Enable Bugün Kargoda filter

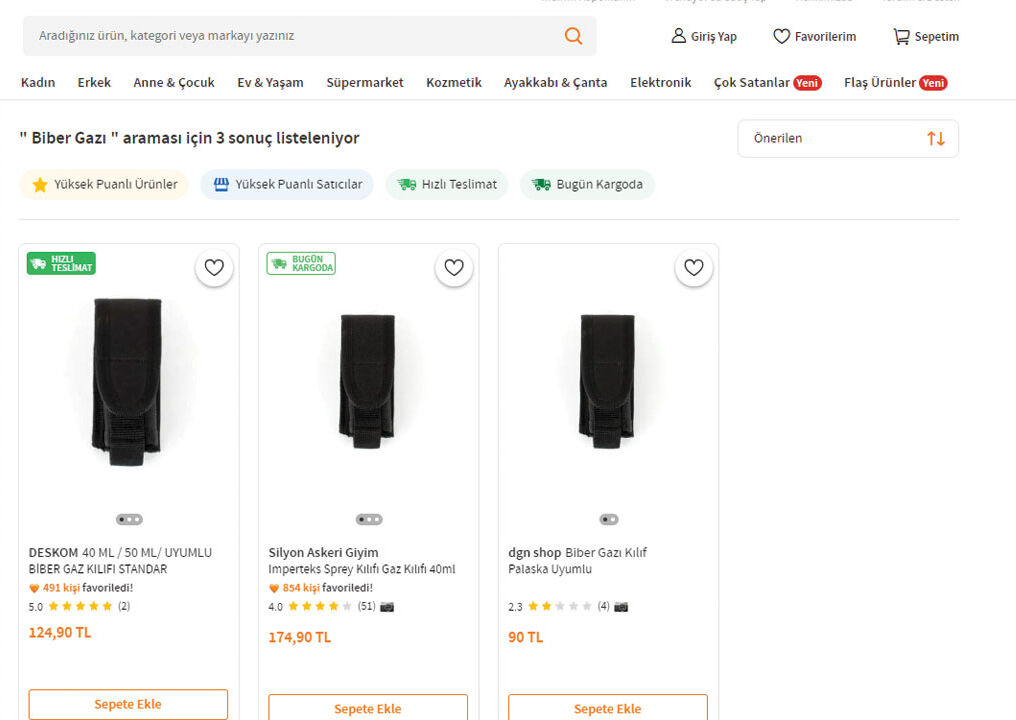pyautogui.click(x=587, y=184)
